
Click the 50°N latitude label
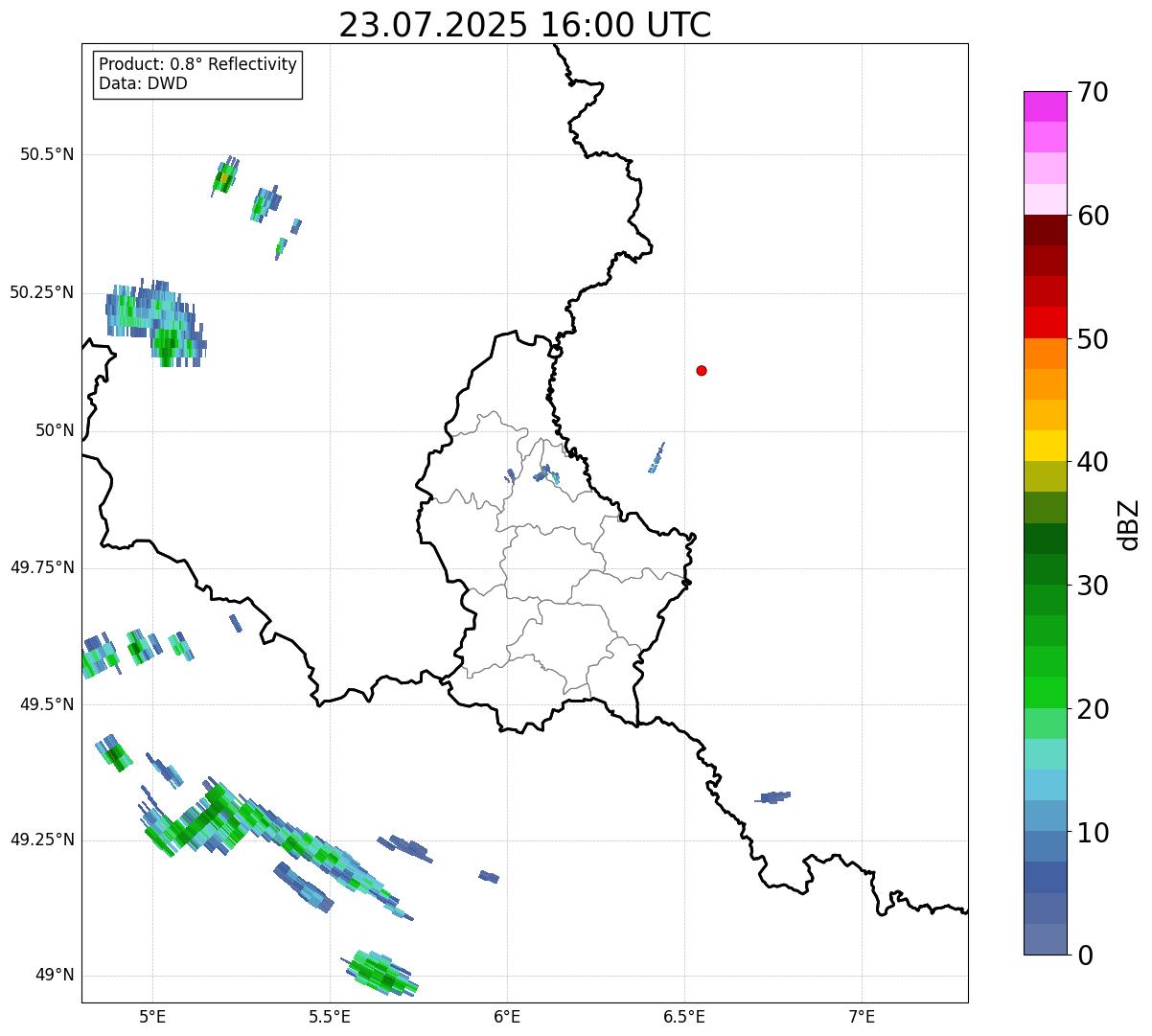(55, 430)
